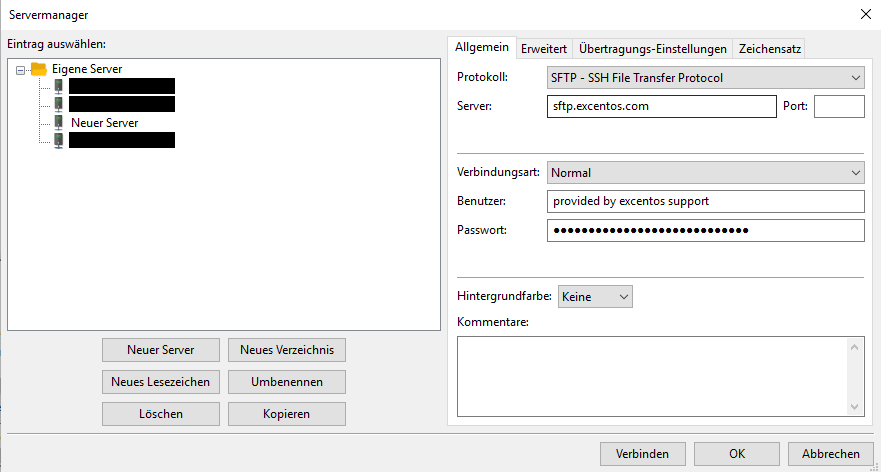Confirm with the OK button
This screenshot has width=881, height=472.
point(737,453)
